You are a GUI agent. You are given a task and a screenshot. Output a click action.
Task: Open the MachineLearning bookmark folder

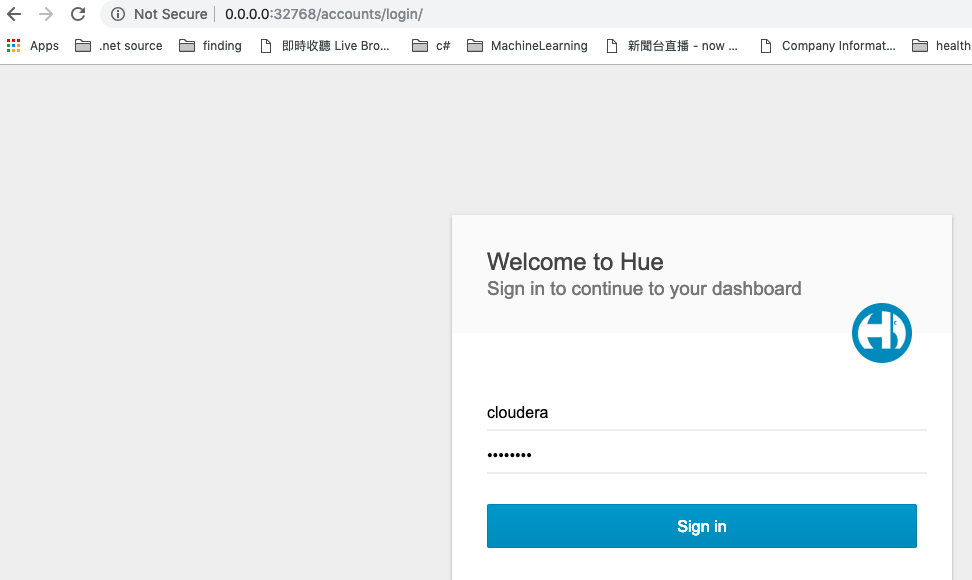click(527, 46)
